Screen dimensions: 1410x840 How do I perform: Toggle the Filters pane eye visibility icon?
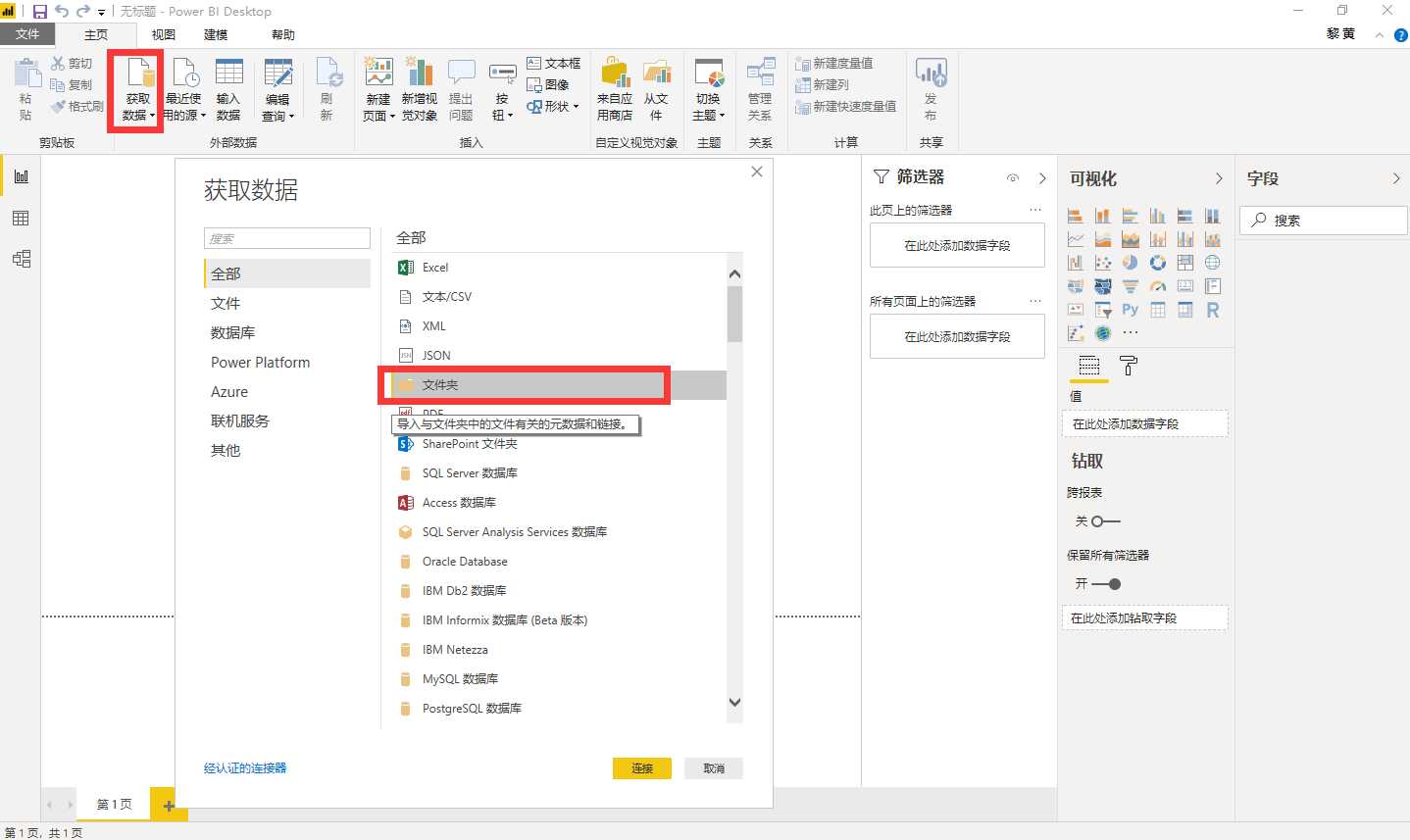(1013, 177)
